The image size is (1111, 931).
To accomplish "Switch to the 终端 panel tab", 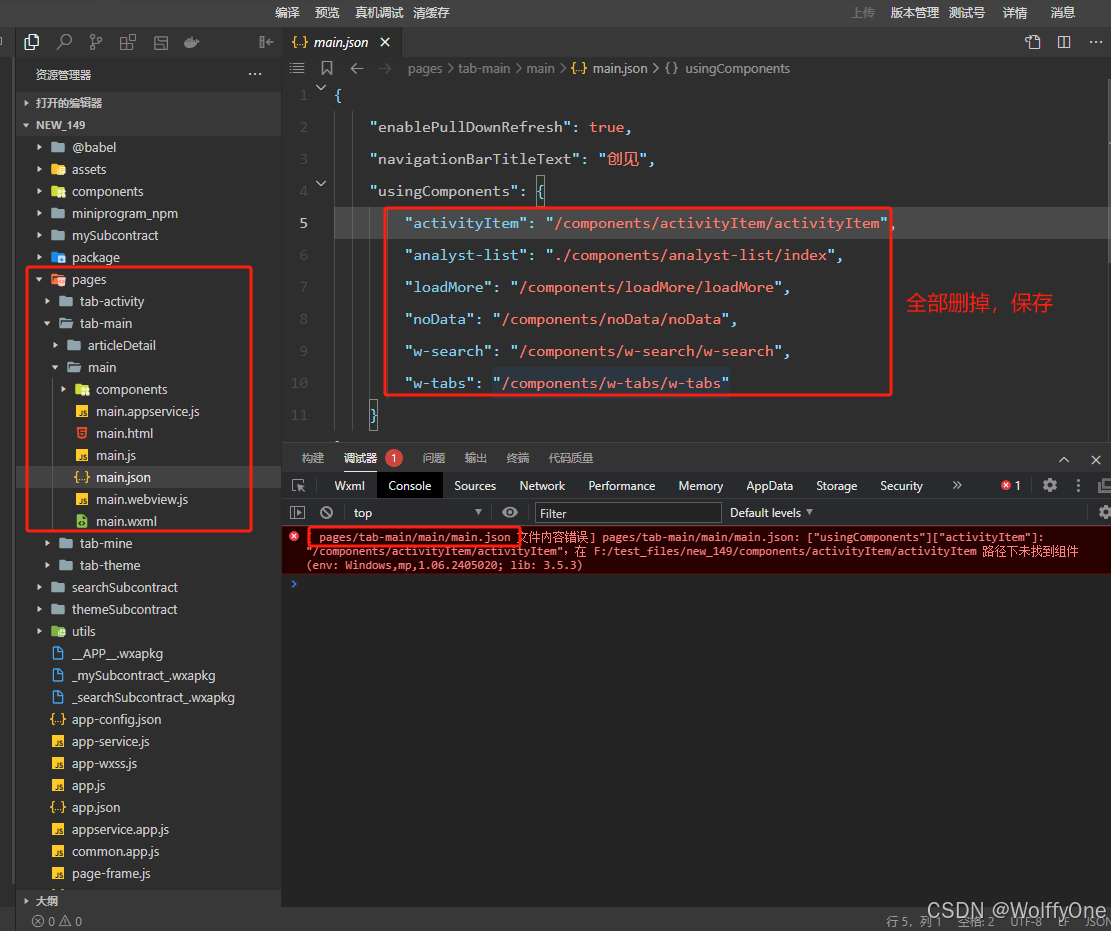I will pos(518,458).
